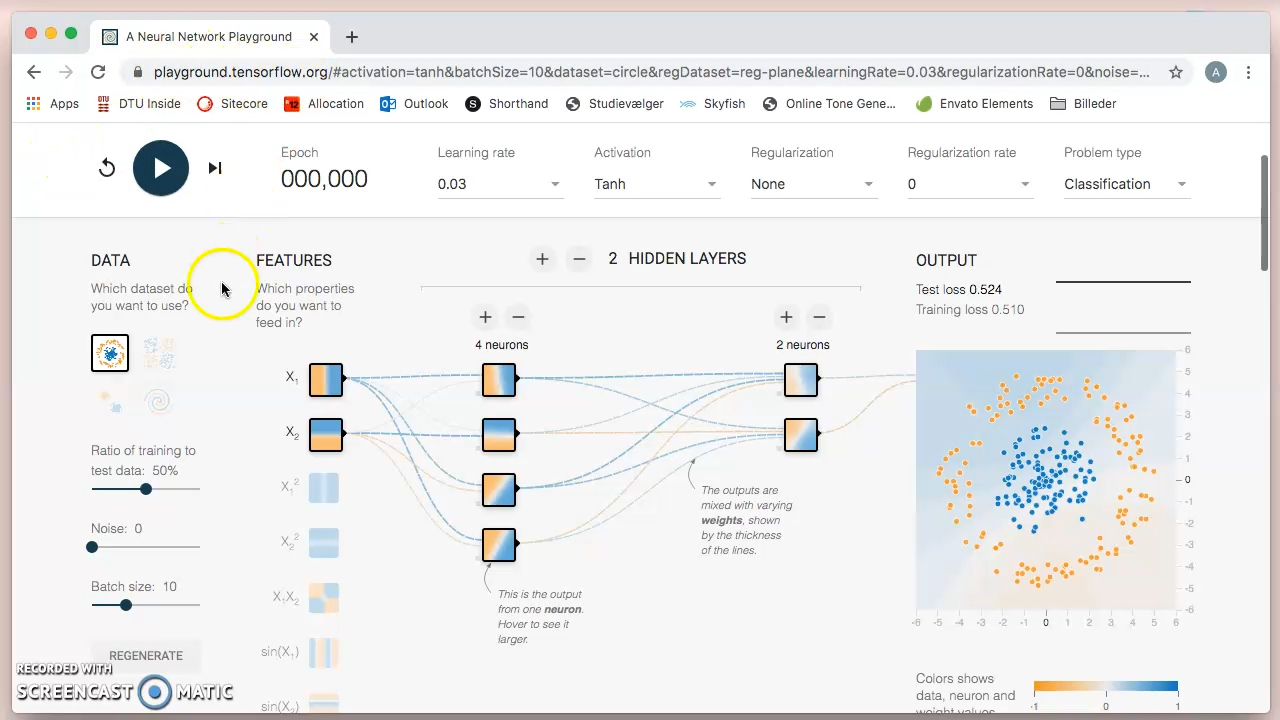Viewport: 1280px width, 720px height.
Task: Open the Envato Elements bookmark
Action: (x=975, y=104)
